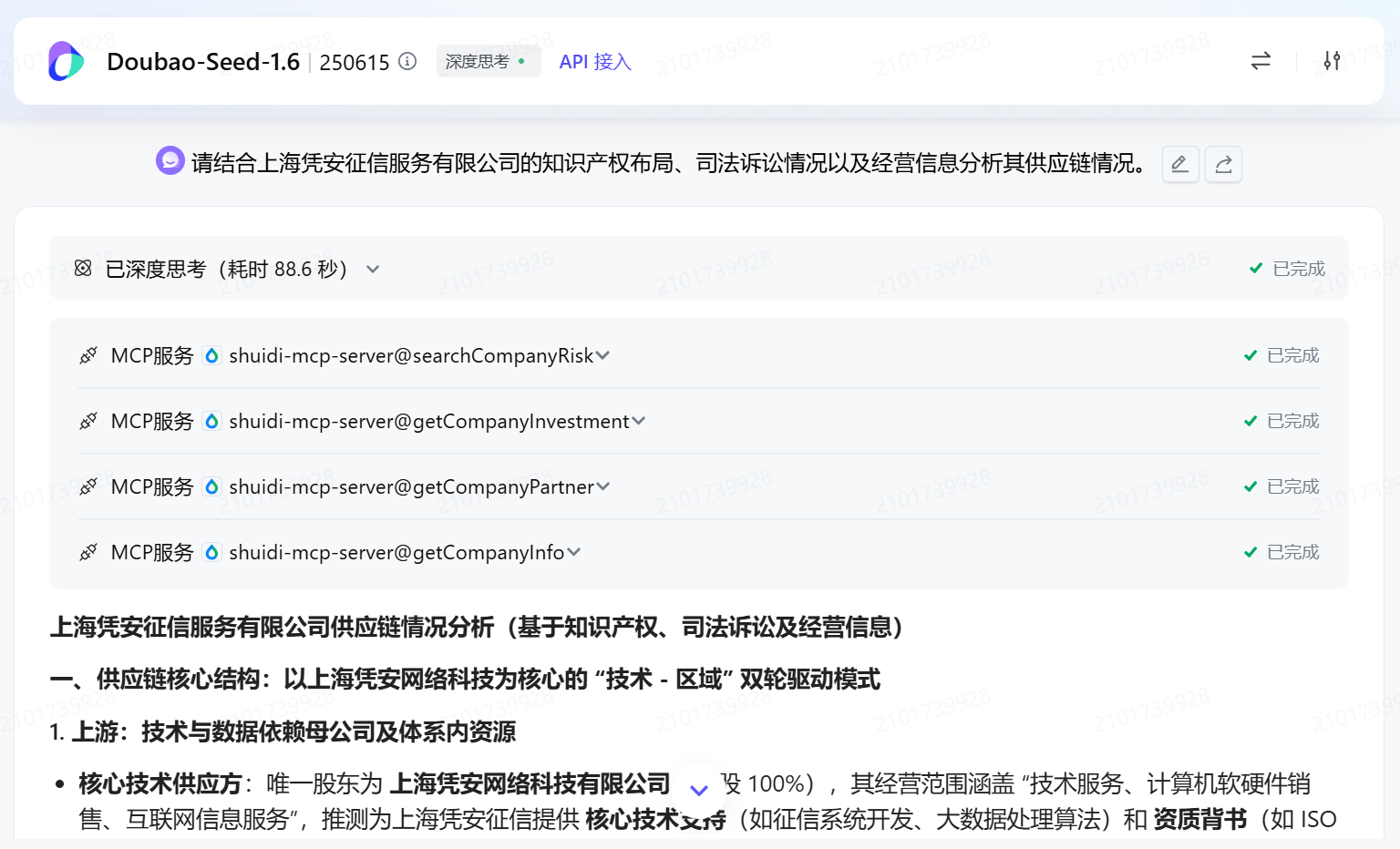Click 已完成 status in the searchCompanyRisk row
Screen dimensions: 1400x849
(x=1282, y=355)
